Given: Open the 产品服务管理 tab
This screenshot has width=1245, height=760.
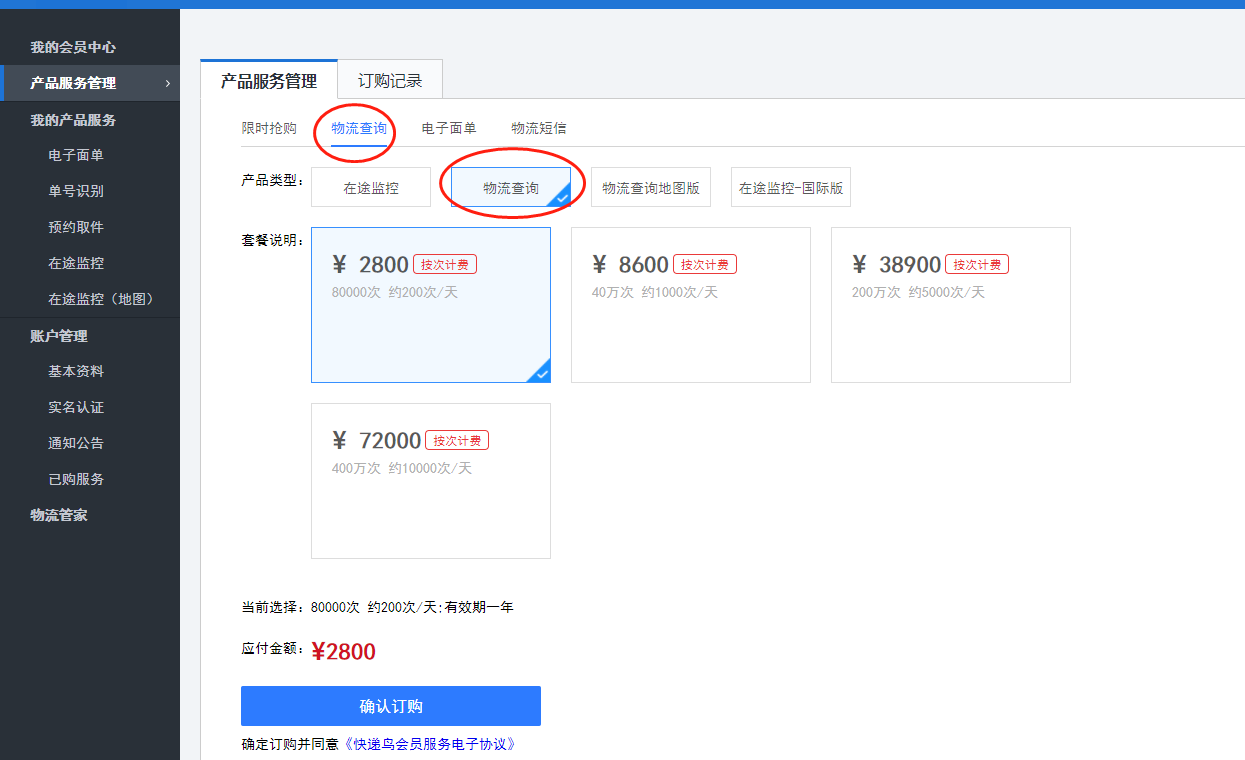Looking at the screenshot, I should click(x=269, y=81).
